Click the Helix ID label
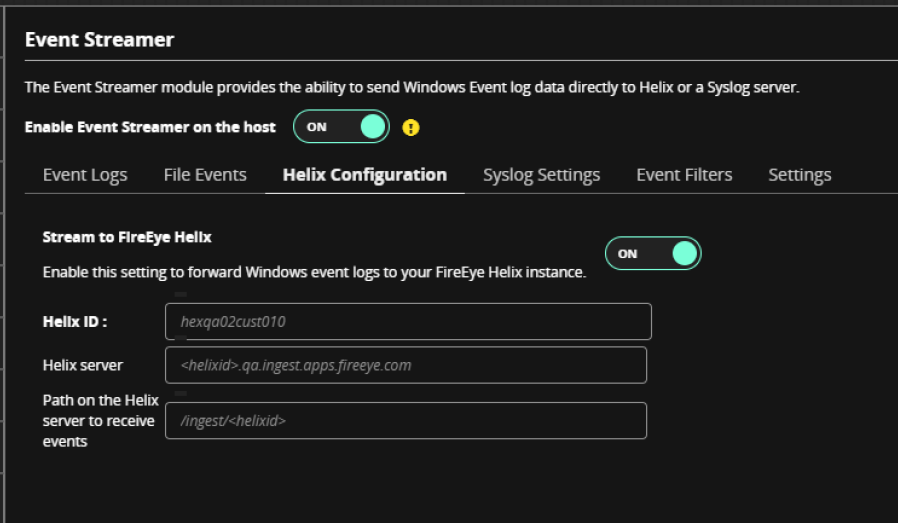The width and height of the screenshot is (898, 523). (75, 321)
